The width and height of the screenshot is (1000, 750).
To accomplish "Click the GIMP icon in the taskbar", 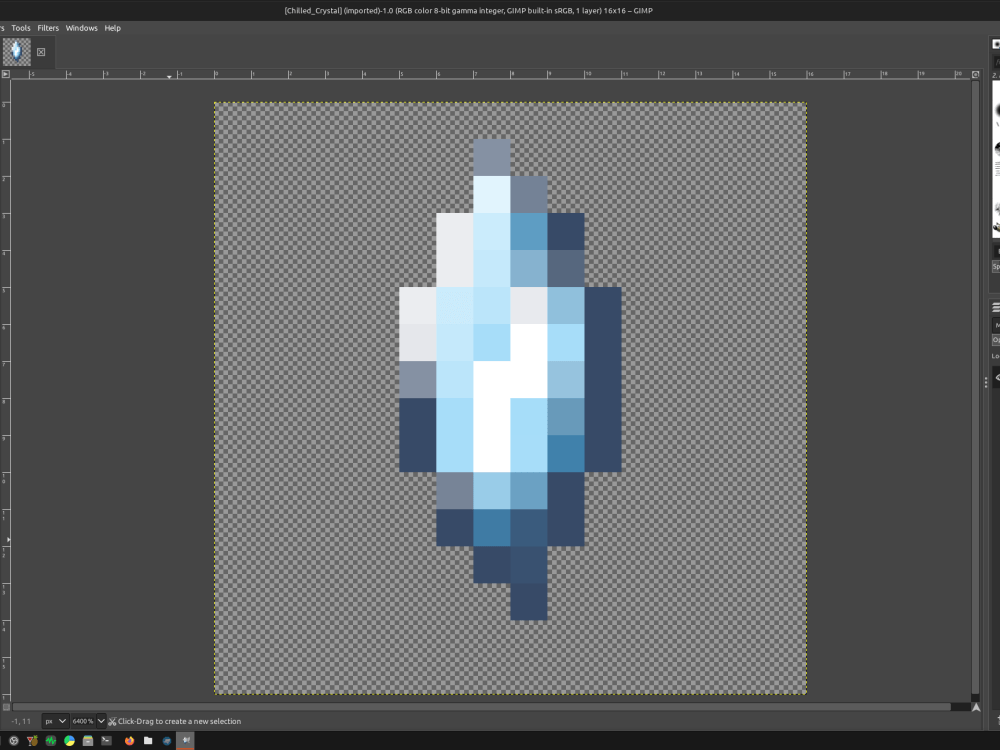I will click(185, 740).
